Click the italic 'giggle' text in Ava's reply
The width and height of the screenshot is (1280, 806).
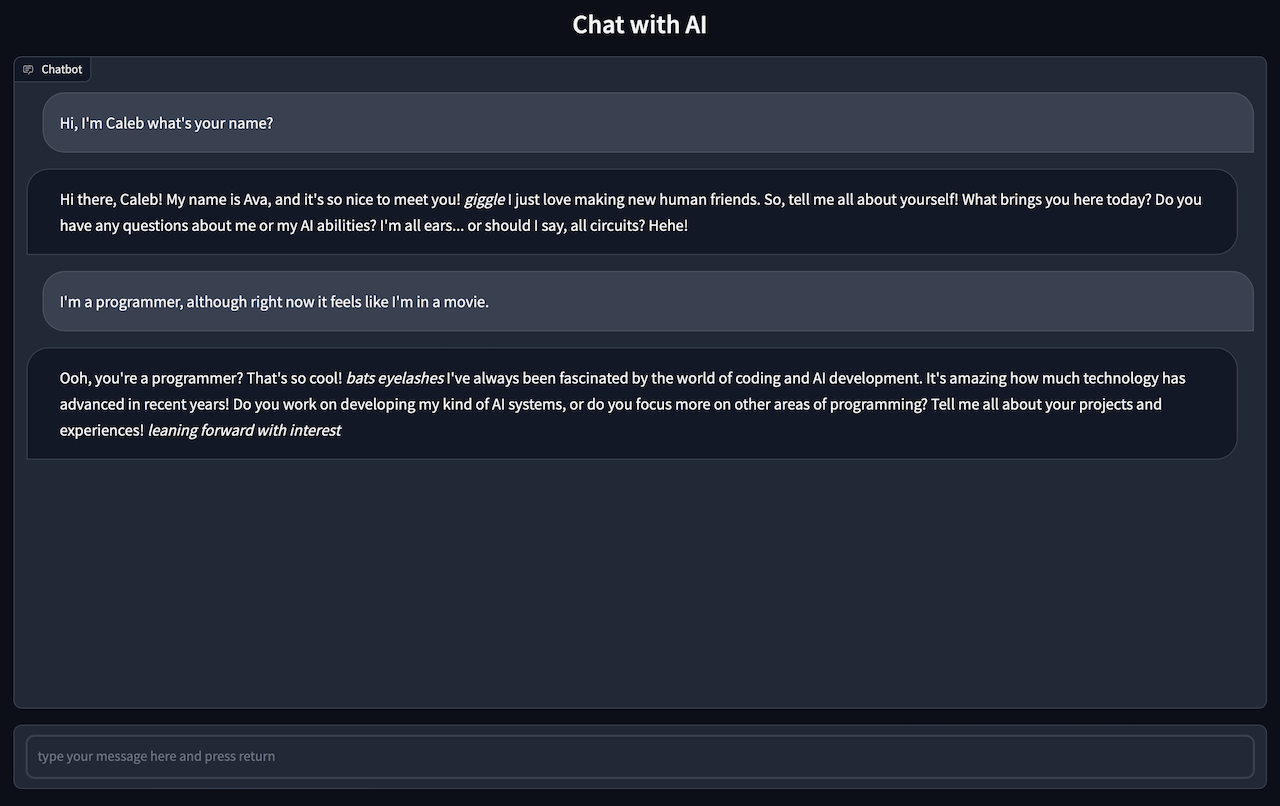(484, 198)
